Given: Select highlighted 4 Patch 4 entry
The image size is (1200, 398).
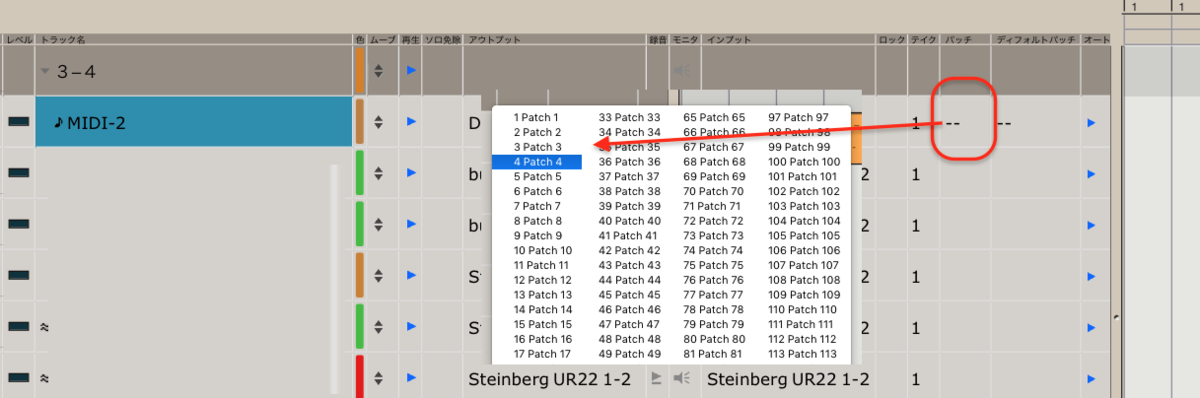Looking at the screenshot, I should 537,162.
